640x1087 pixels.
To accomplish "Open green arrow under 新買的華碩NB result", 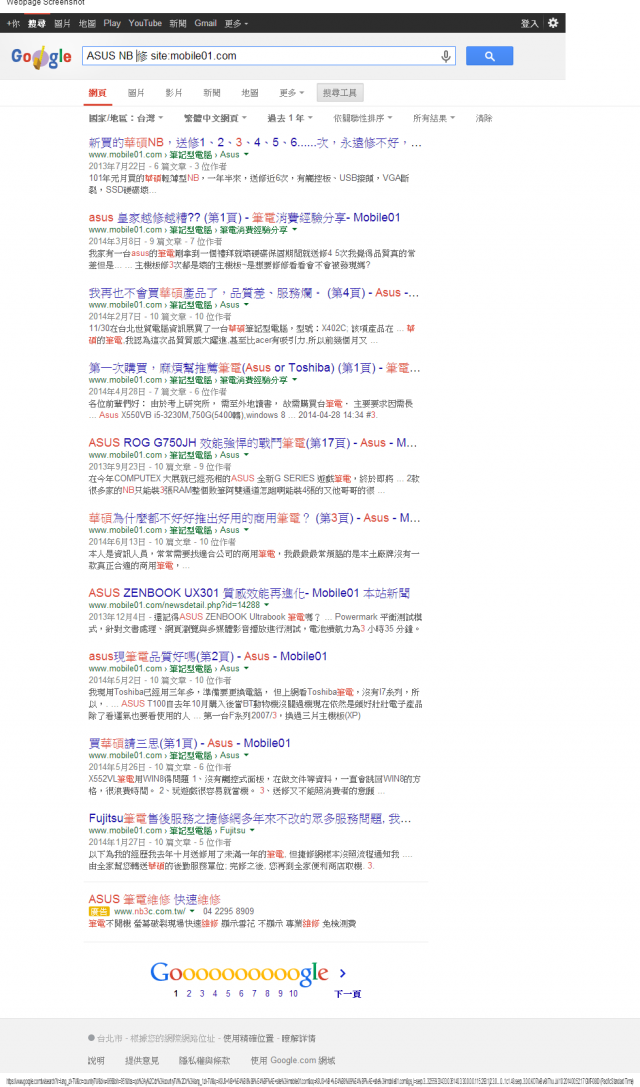I will (x=245, y=155).
